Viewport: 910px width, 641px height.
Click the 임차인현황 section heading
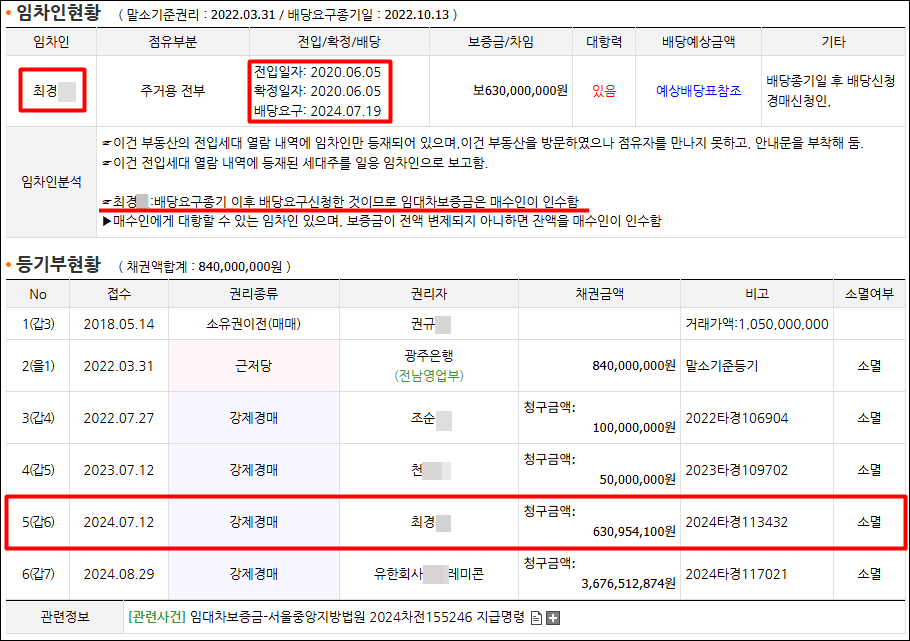(58, 13)
